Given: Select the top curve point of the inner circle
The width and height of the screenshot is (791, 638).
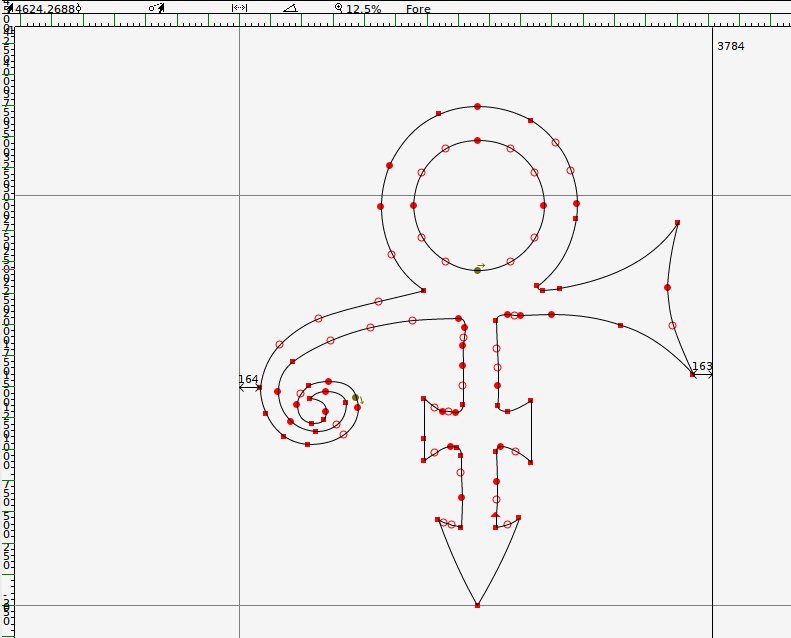Looking at the screenshot, I should [x=477, y=140].
